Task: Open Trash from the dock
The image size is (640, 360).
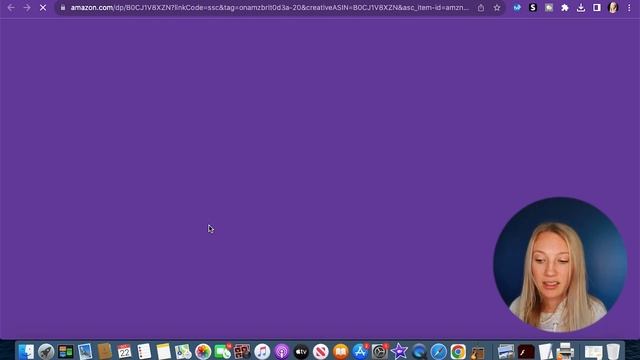Action: coord(613,351)
